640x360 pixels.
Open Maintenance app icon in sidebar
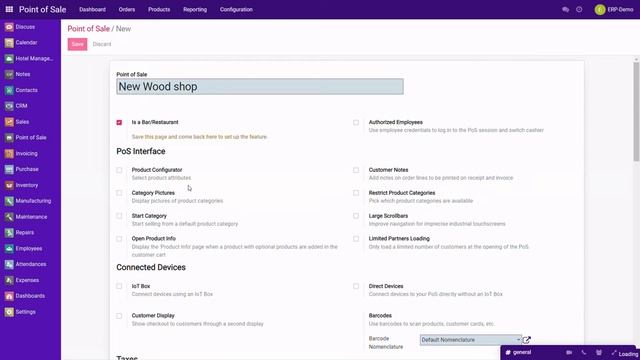tap(9, 217)
